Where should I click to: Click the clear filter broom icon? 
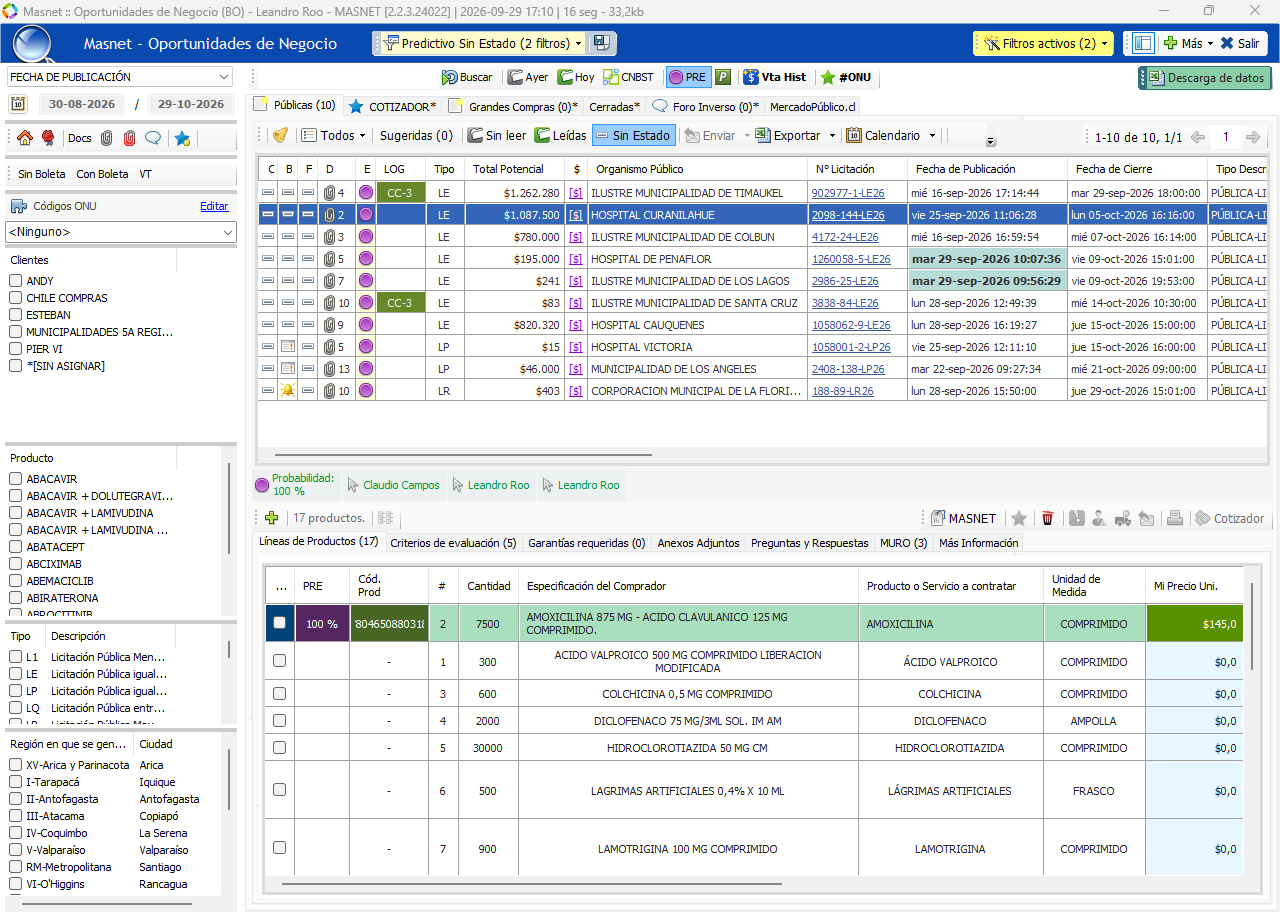(x=280, y=135)
